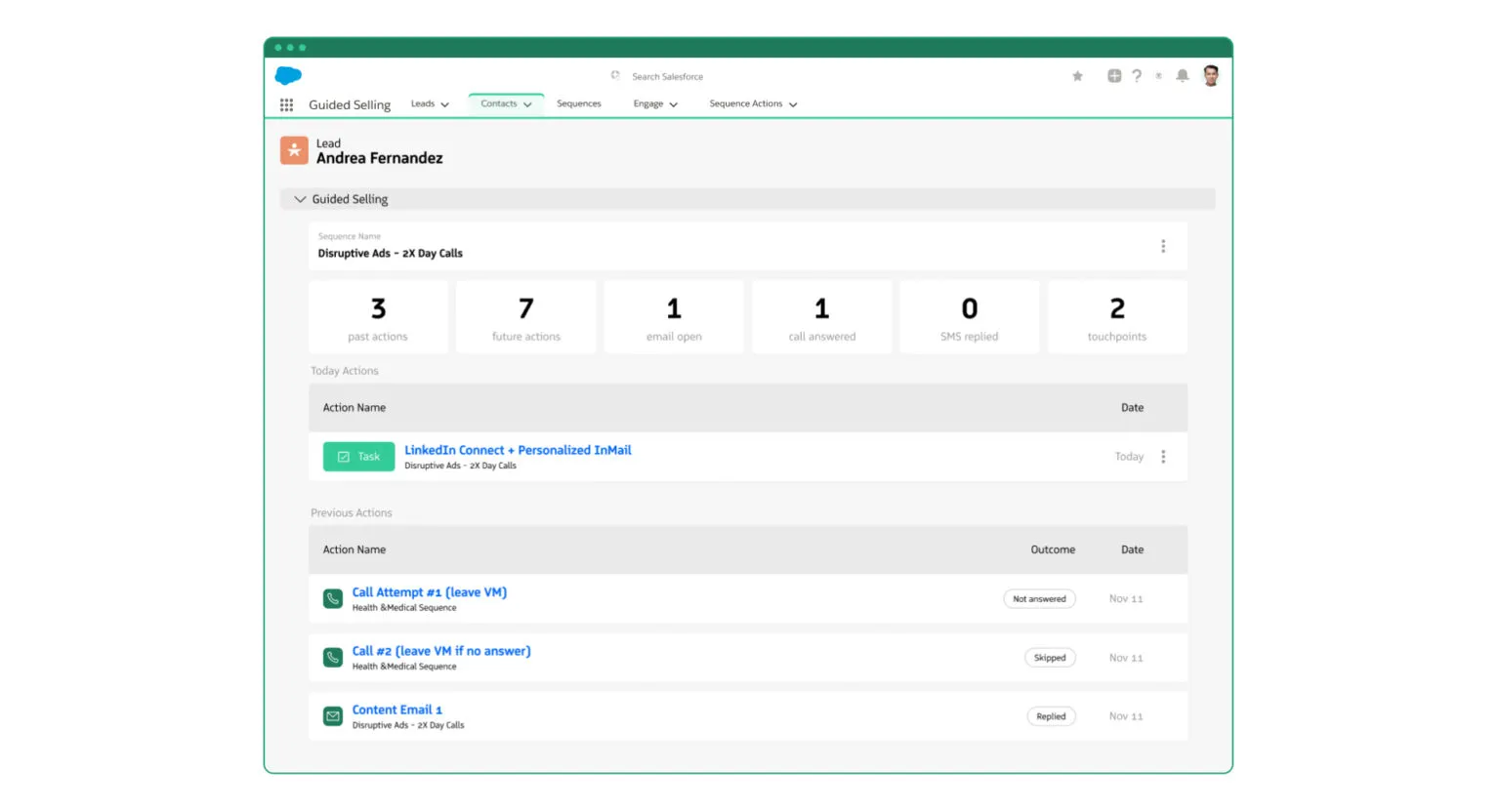
Task: Expand the Sequence Actions dropdown
Action: [x=793, y=104]
